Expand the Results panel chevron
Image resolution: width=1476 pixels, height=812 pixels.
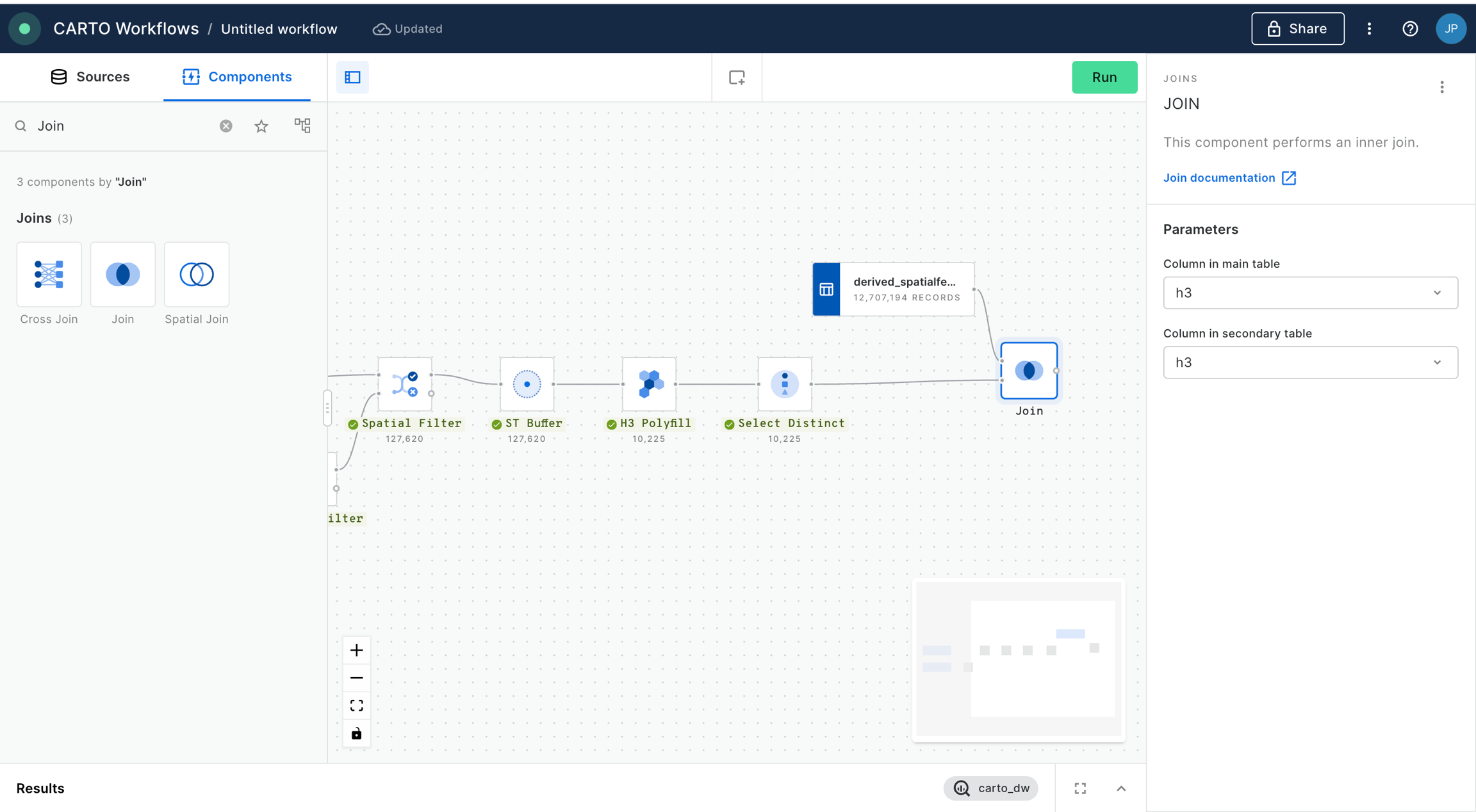(x=1121, y=788)
